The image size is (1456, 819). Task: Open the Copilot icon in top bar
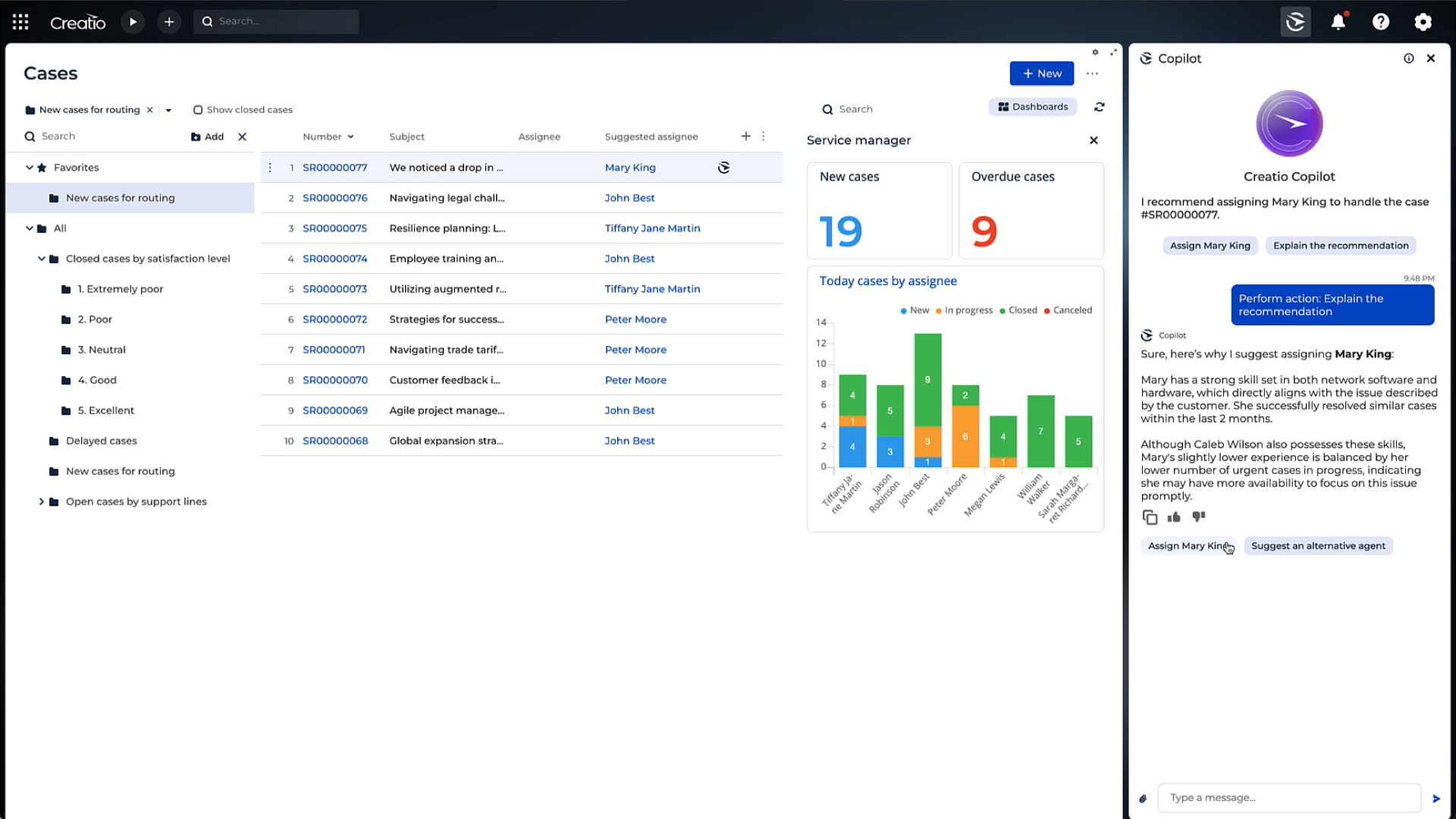click(x=1295, y=22)
